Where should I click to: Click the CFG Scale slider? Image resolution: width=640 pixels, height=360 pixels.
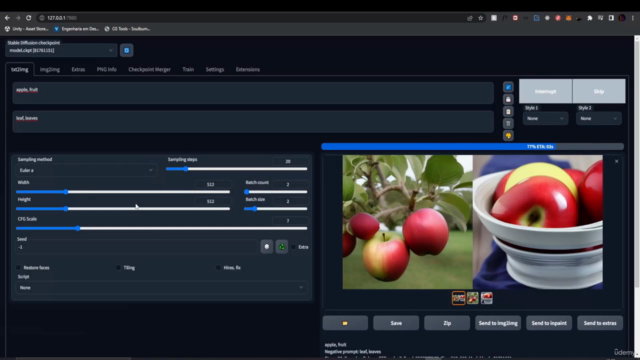[162, 229]
